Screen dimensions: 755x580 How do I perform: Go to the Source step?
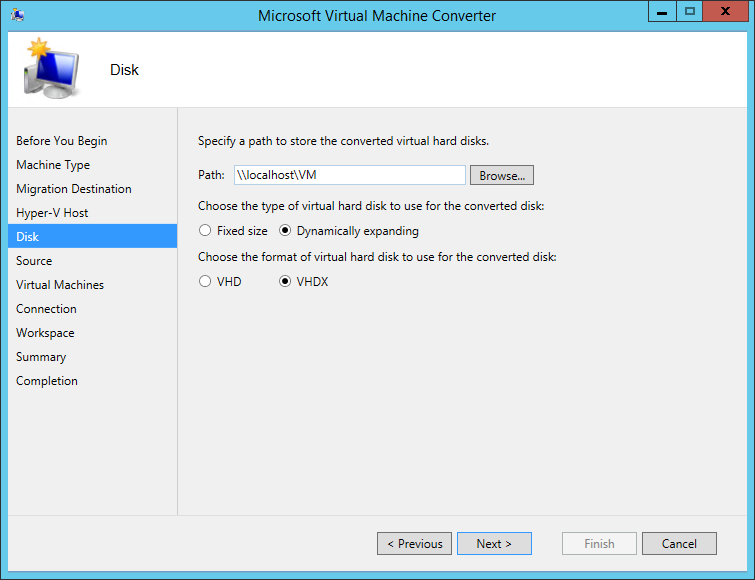coord(34,260)
